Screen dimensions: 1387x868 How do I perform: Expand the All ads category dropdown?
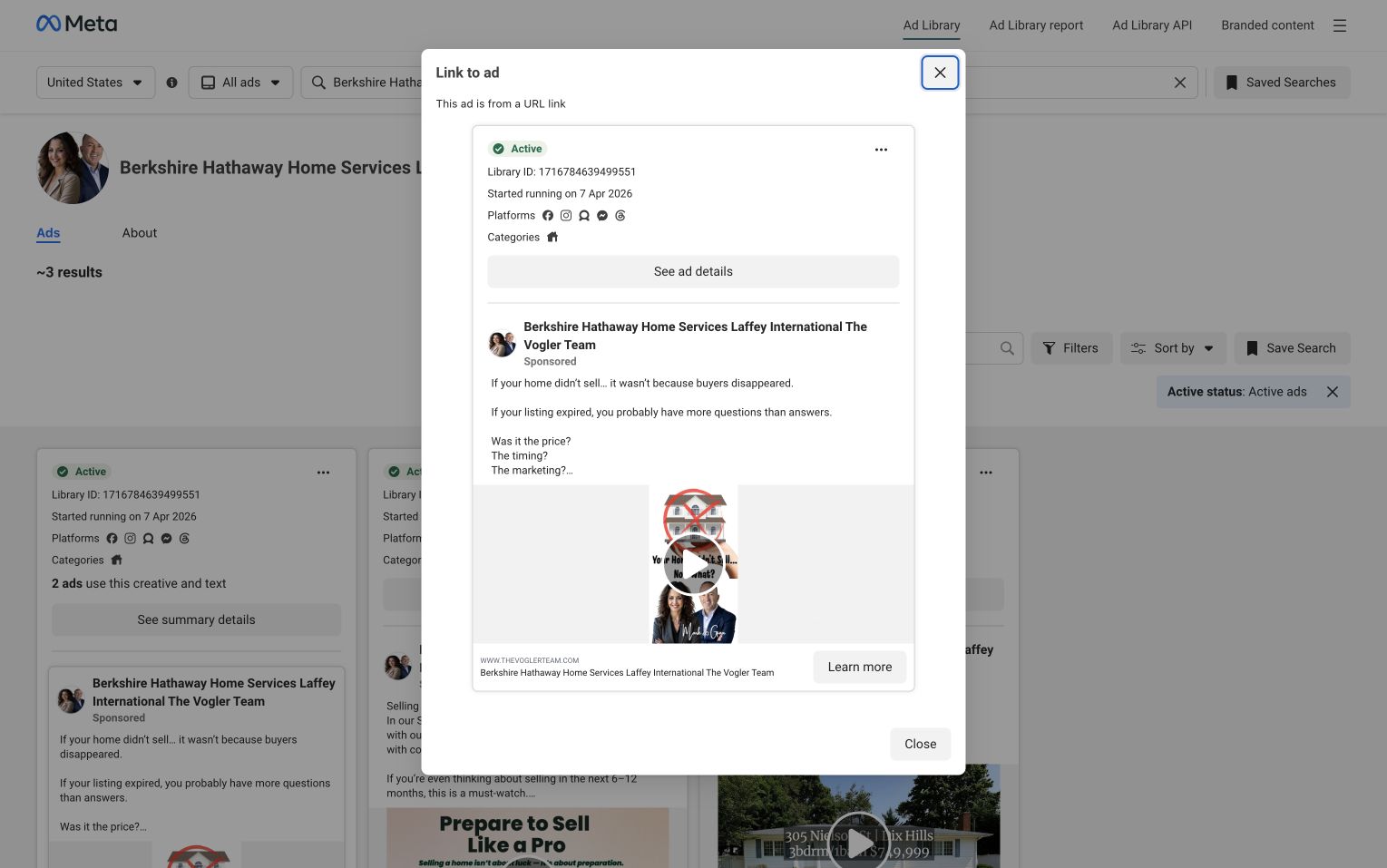click(x=240, y=83)
